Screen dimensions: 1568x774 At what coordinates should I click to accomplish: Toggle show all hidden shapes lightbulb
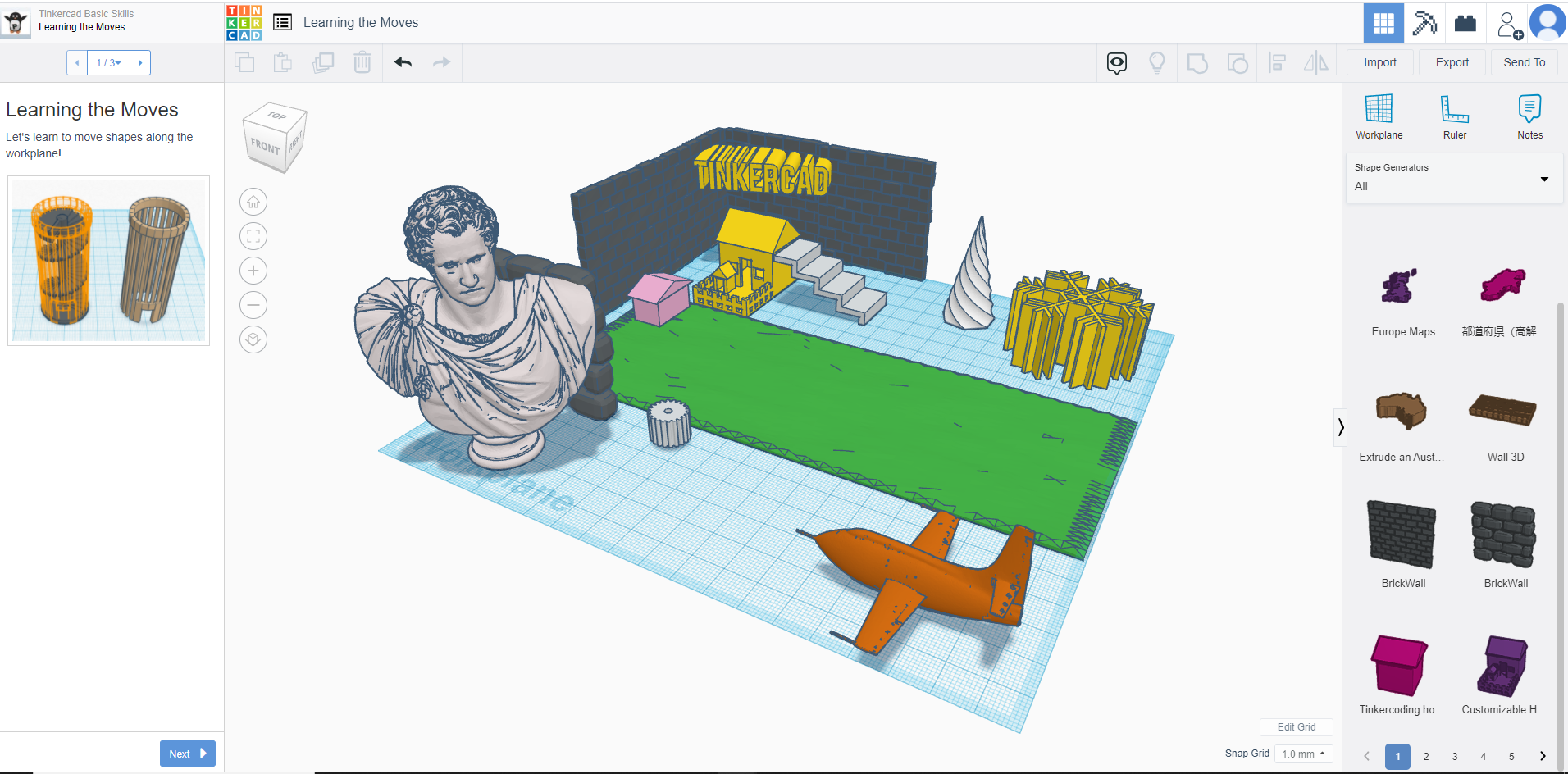[x=1157, y=63]
